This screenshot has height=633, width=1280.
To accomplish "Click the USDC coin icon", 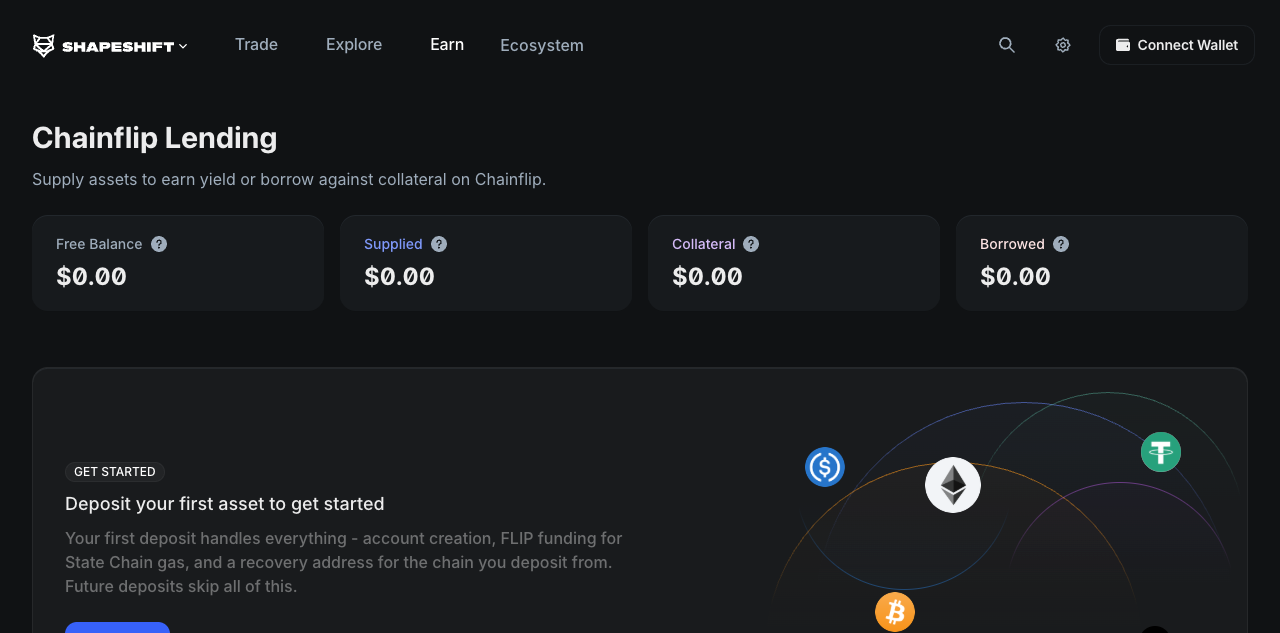I will point(825,467).
